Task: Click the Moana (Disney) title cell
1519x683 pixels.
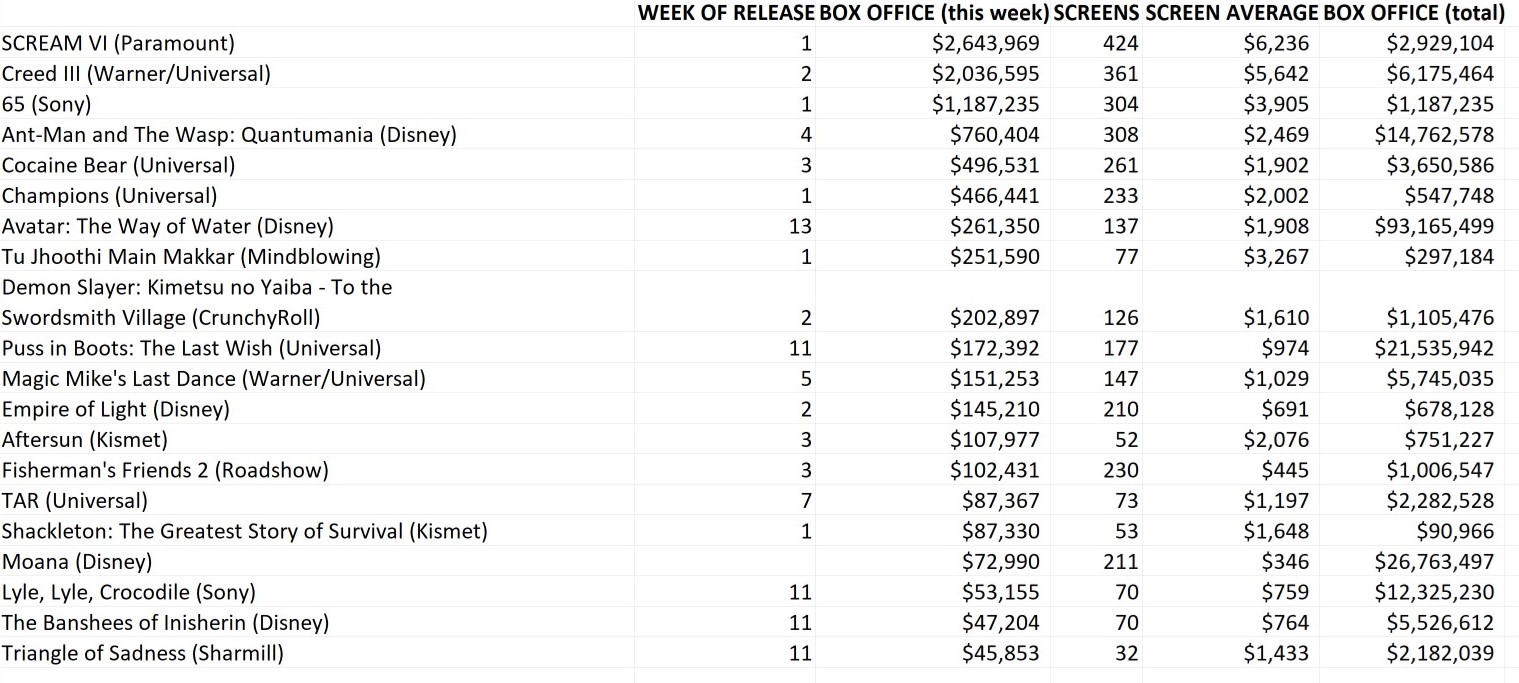Action: 77,562
